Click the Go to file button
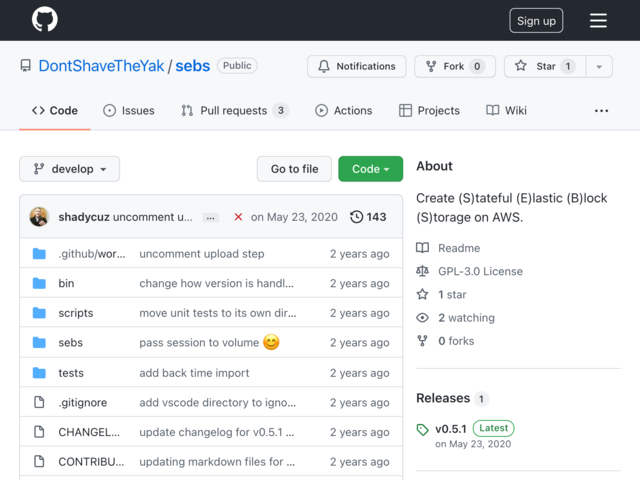 (294, 169)
